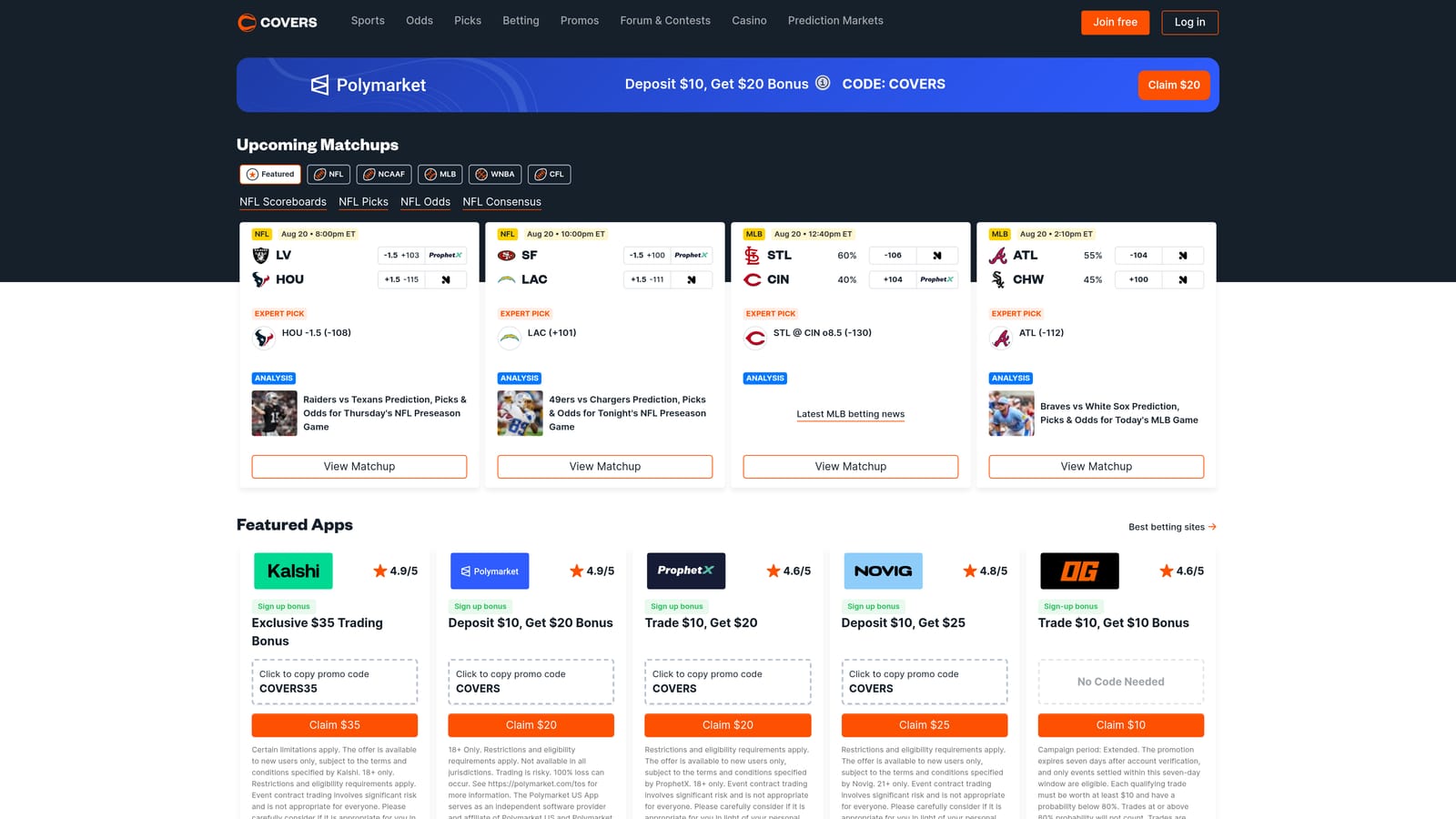Copy the COVERS promo code for ProphetX
The image size is (1456, 819).
coord(728,682)
